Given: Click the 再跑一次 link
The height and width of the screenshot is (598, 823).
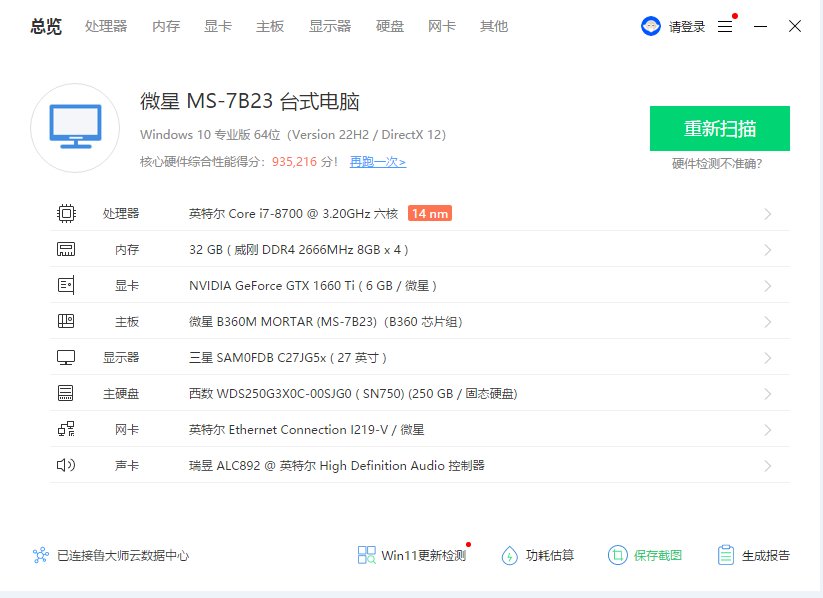Looking at the screenshot, I should coord(377,162).
